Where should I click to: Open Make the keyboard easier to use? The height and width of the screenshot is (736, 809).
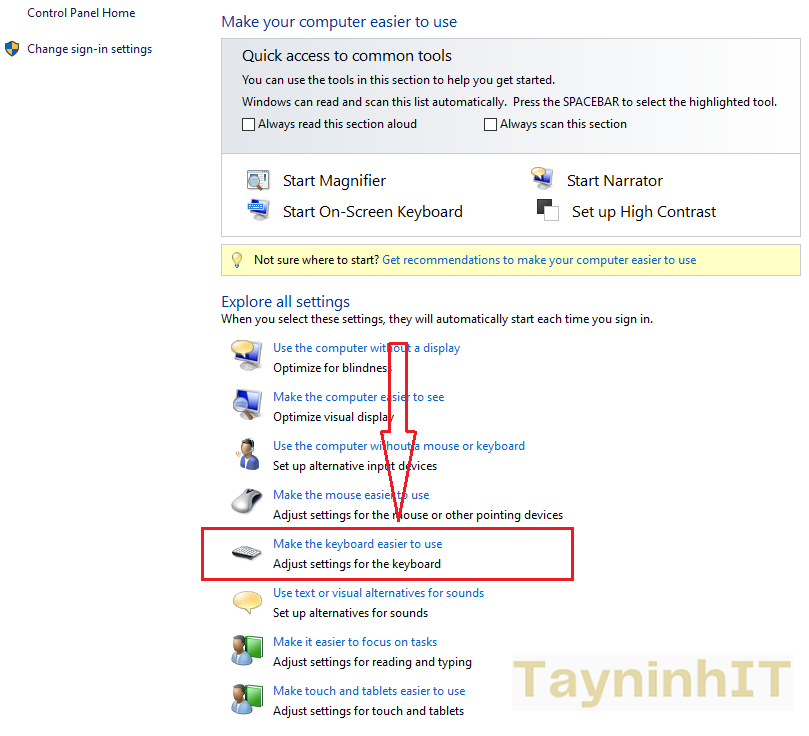[357, 544]
